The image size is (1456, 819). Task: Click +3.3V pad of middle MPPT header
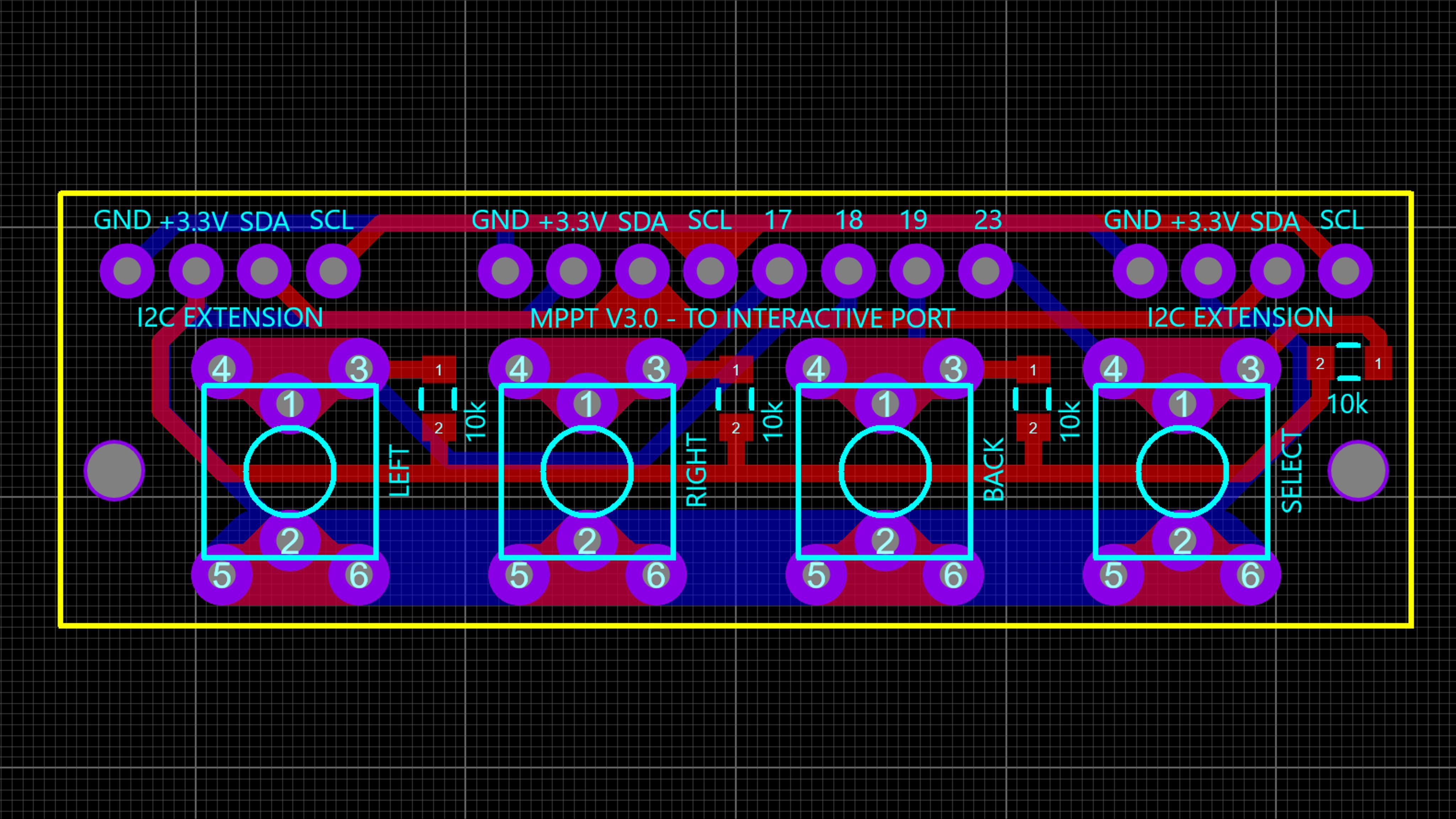(x=573, y=271)
